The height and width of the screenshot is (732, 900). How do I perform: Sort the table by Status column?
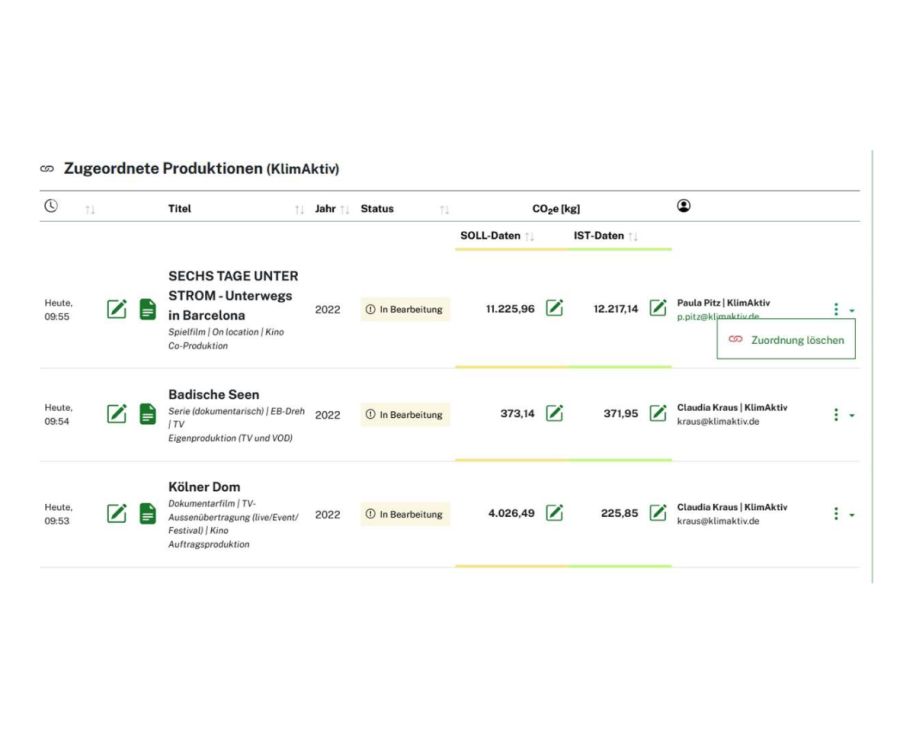click(x=444, y=210)
